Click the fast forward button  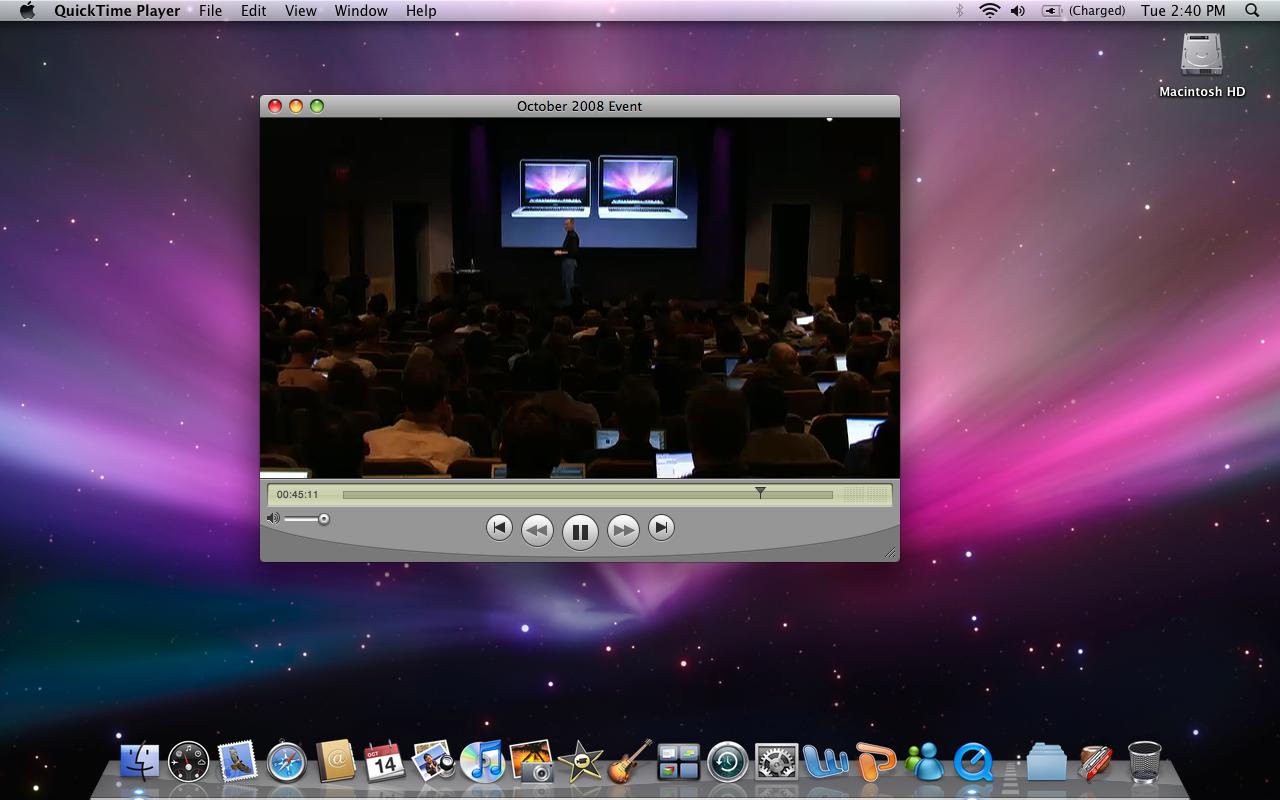623,530
